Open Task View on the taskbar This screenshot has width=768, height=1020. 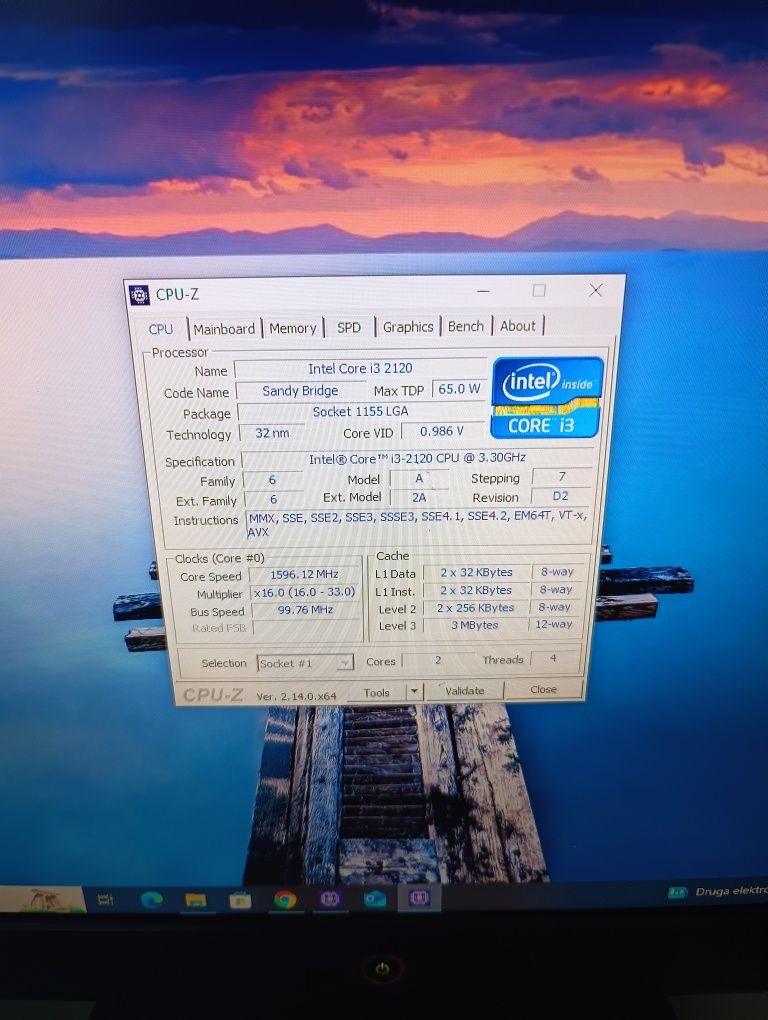pos(104,900)
